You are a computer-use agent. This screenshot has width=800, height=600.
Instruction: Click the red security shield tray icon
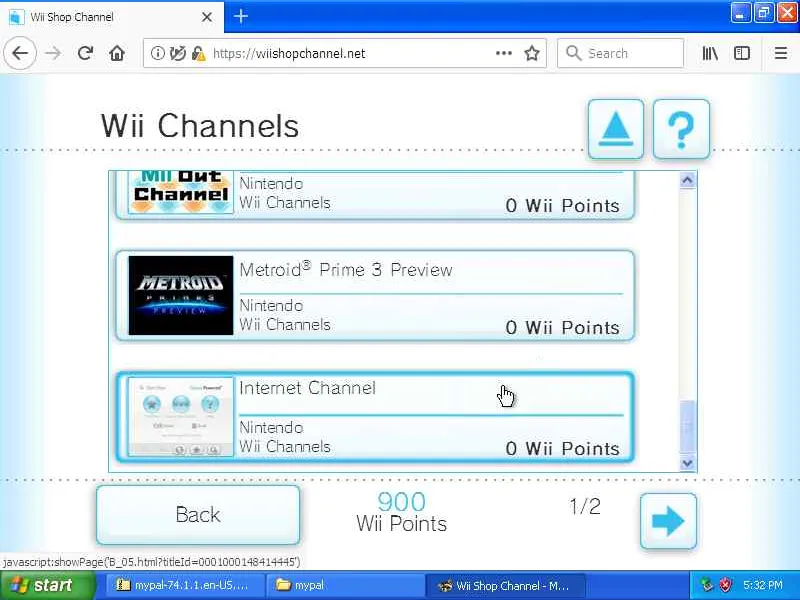coord(725,585)
